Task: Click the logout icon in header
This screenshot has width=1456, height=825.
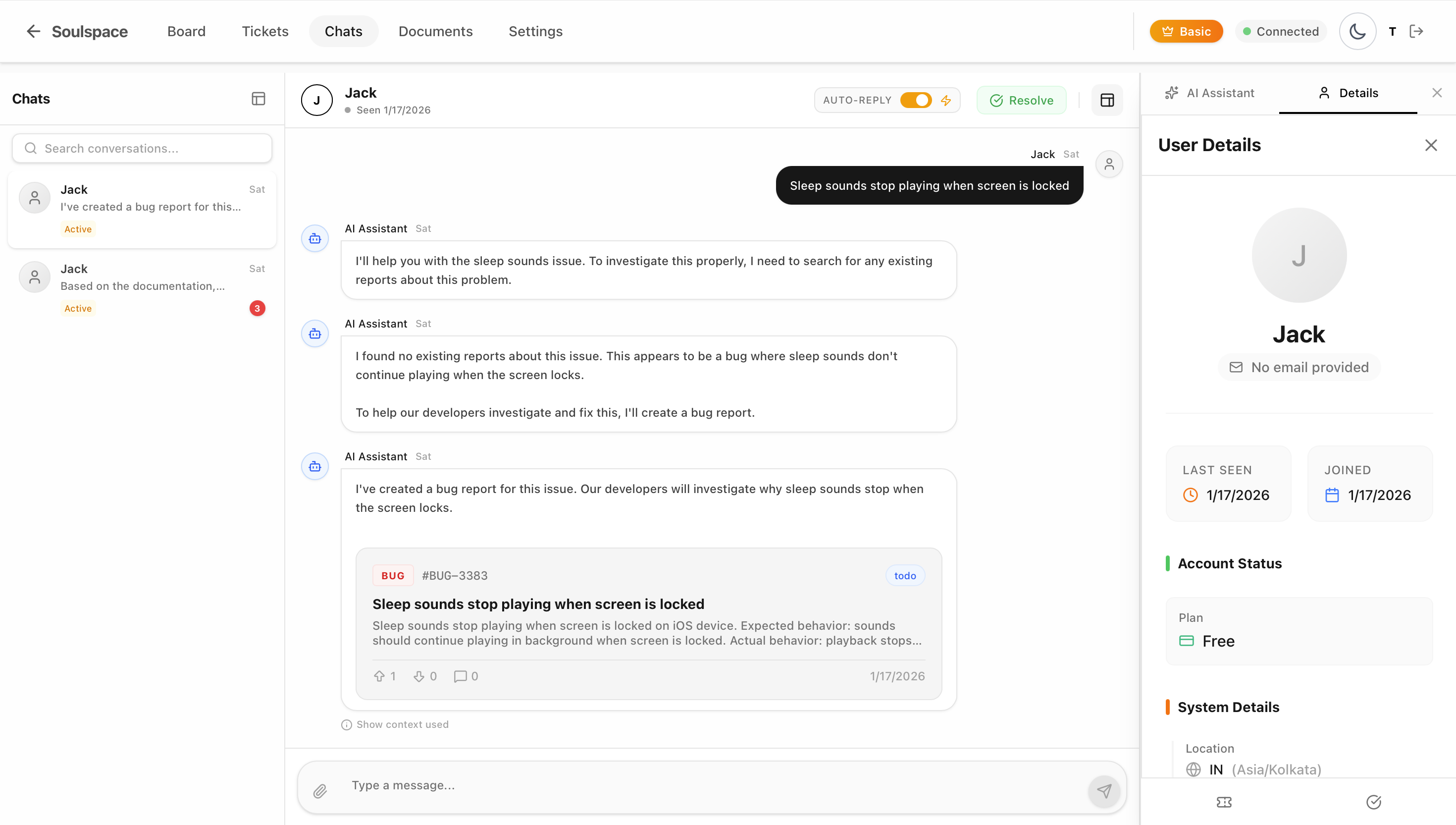Action: tap(1416, 31)
